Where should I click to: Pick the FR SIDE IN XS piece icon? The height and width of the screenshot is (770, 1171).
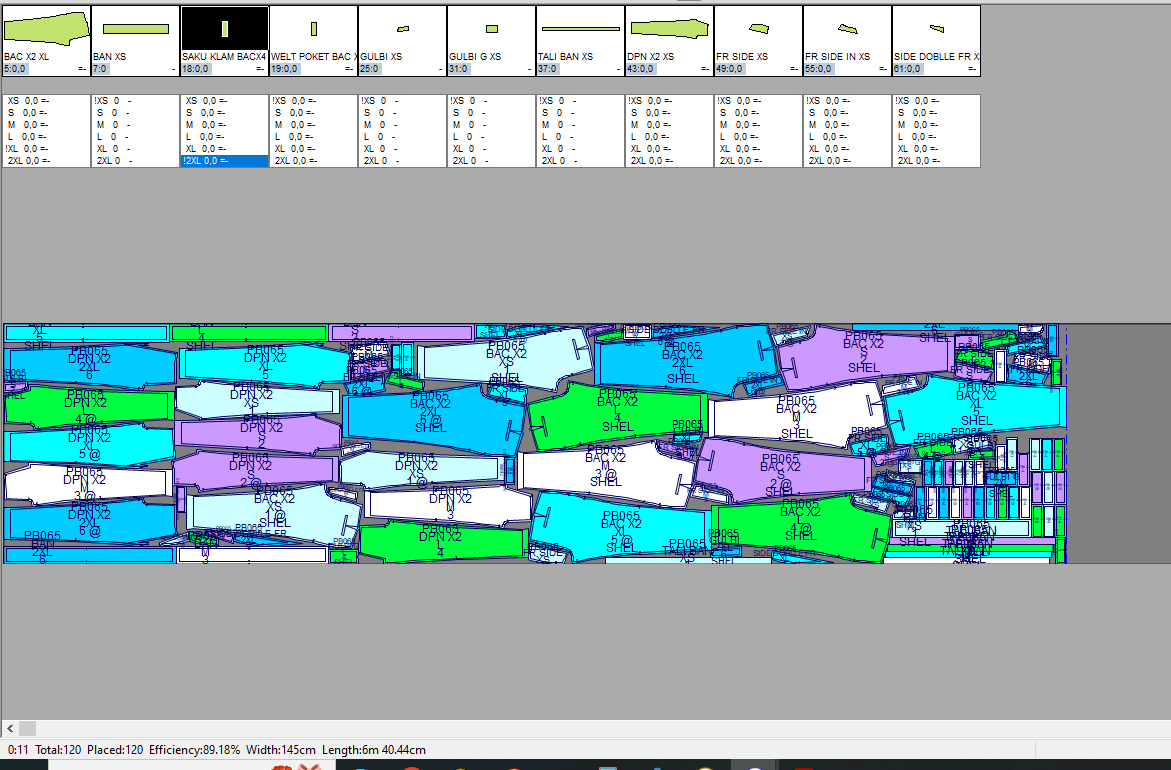(x=847, y=28)
